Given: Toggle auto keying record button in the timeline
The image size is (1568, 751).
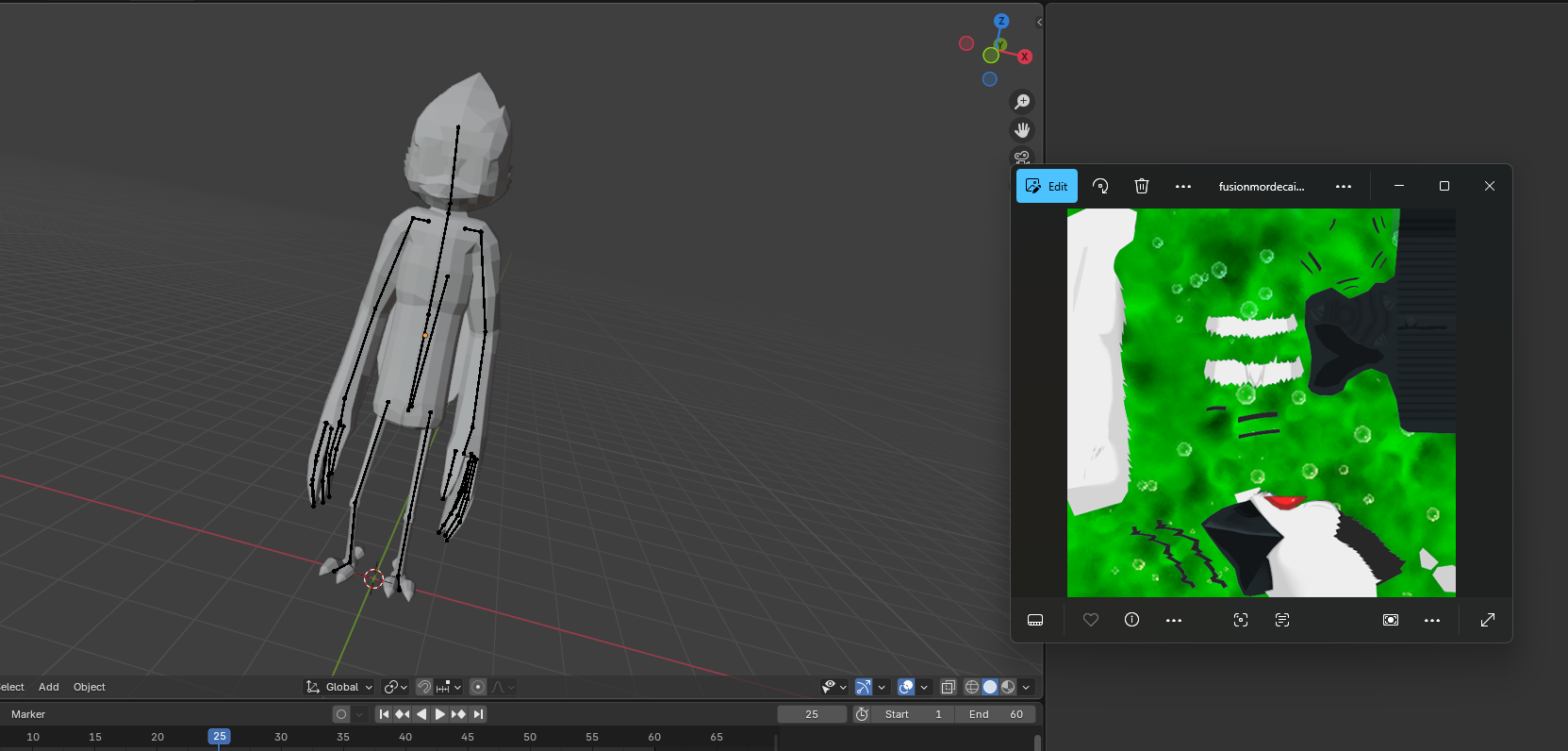Looking at the screenshot, I should click(x=341, y=714).
